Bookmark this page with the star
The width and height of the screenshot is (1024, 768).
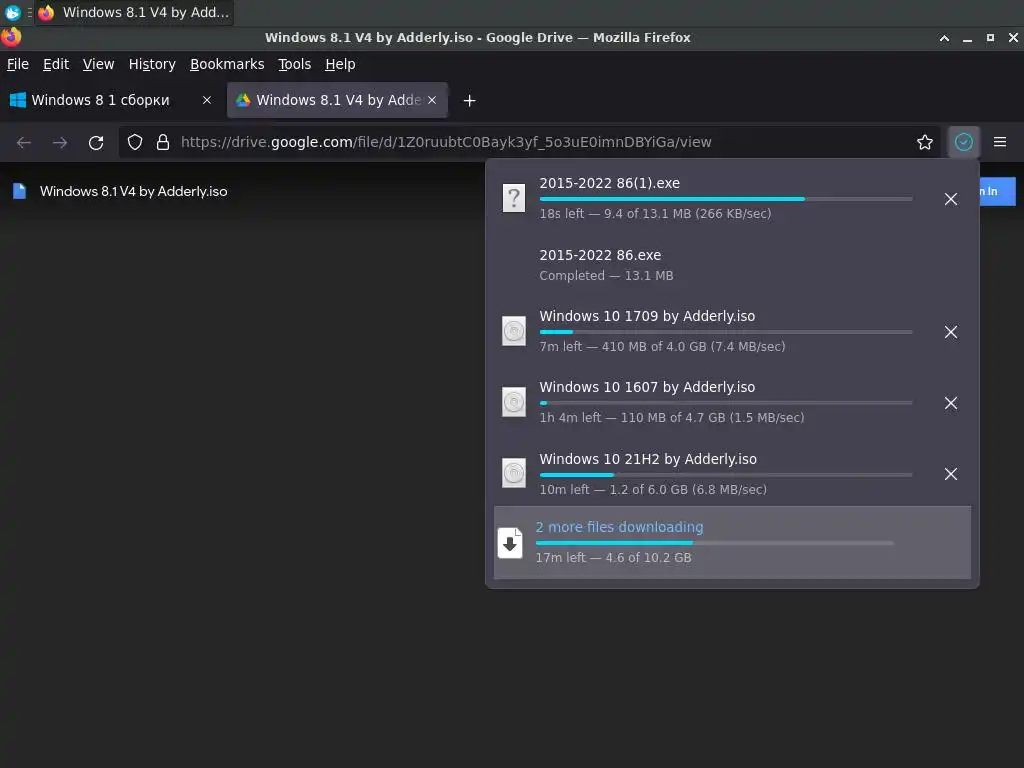point(924,142)
